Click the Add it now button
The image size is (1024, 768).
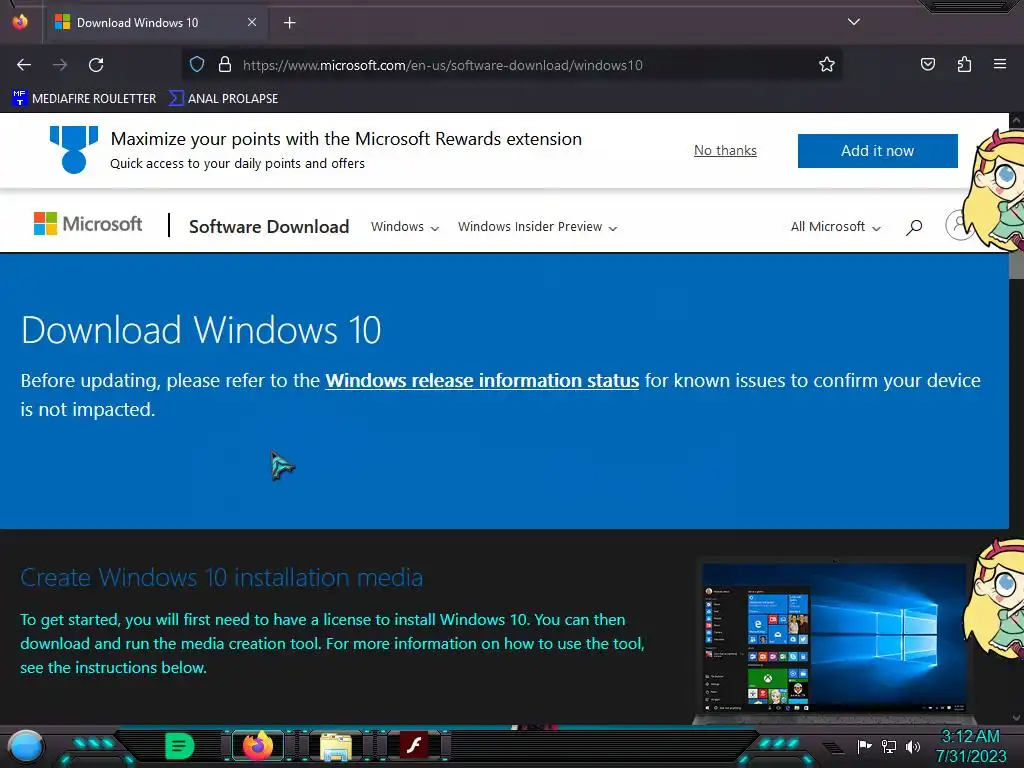tap(877, 151)
